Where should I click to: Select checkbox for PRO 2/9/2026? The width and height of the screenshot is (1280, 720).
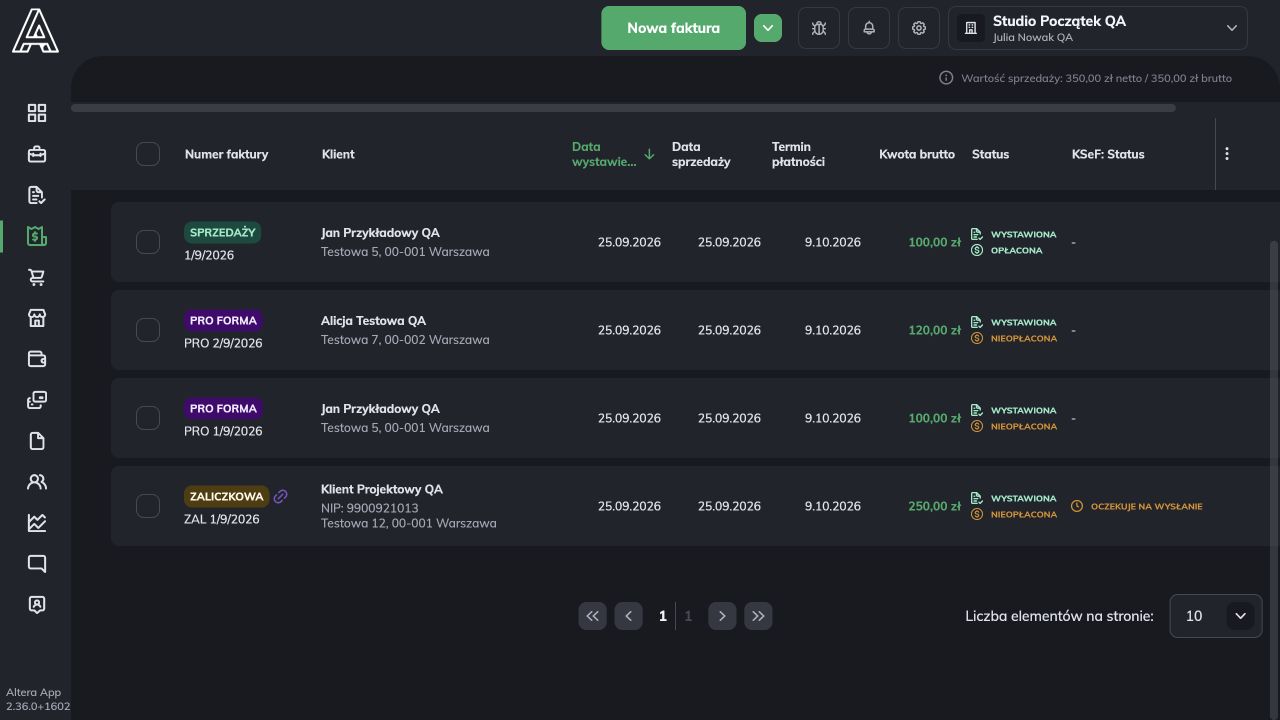(x=148, y=330)
